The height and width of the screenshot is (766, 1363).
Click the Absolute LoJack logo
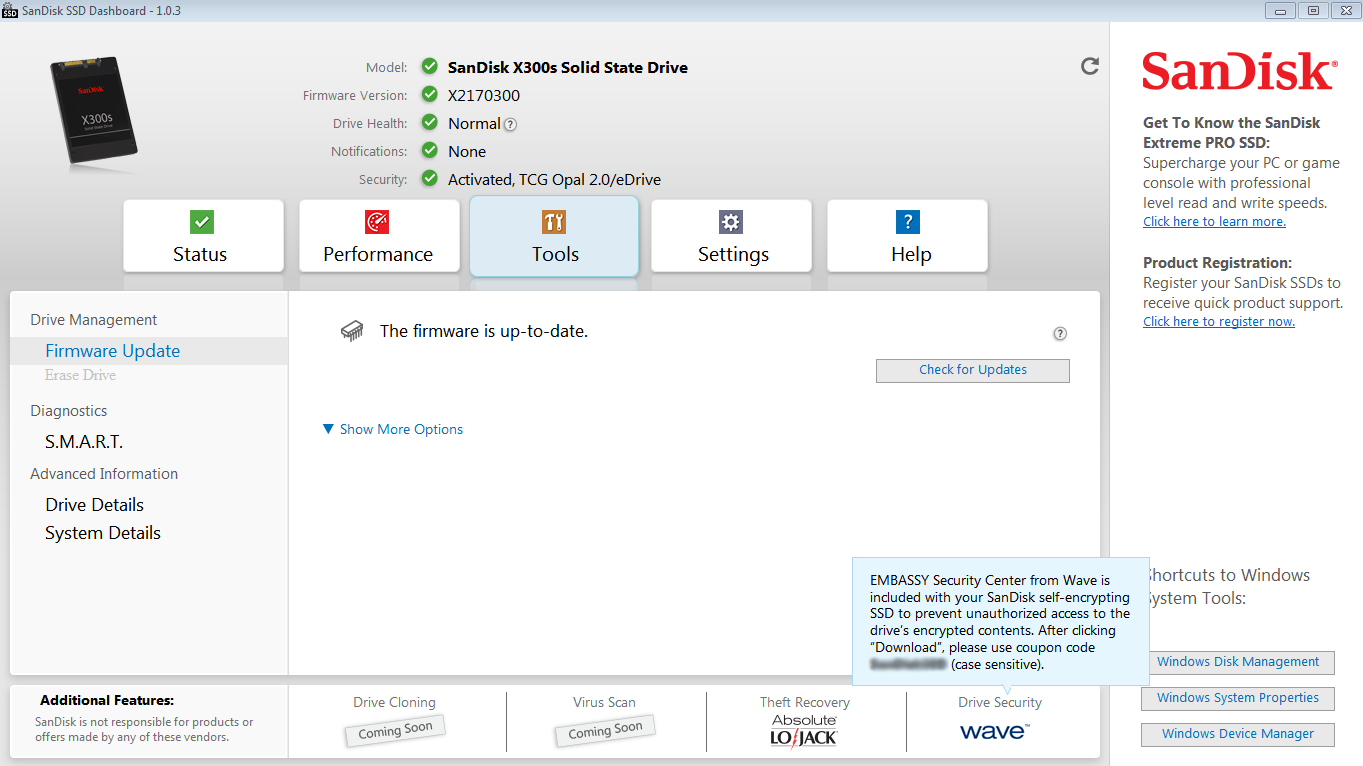click(804, 731)
